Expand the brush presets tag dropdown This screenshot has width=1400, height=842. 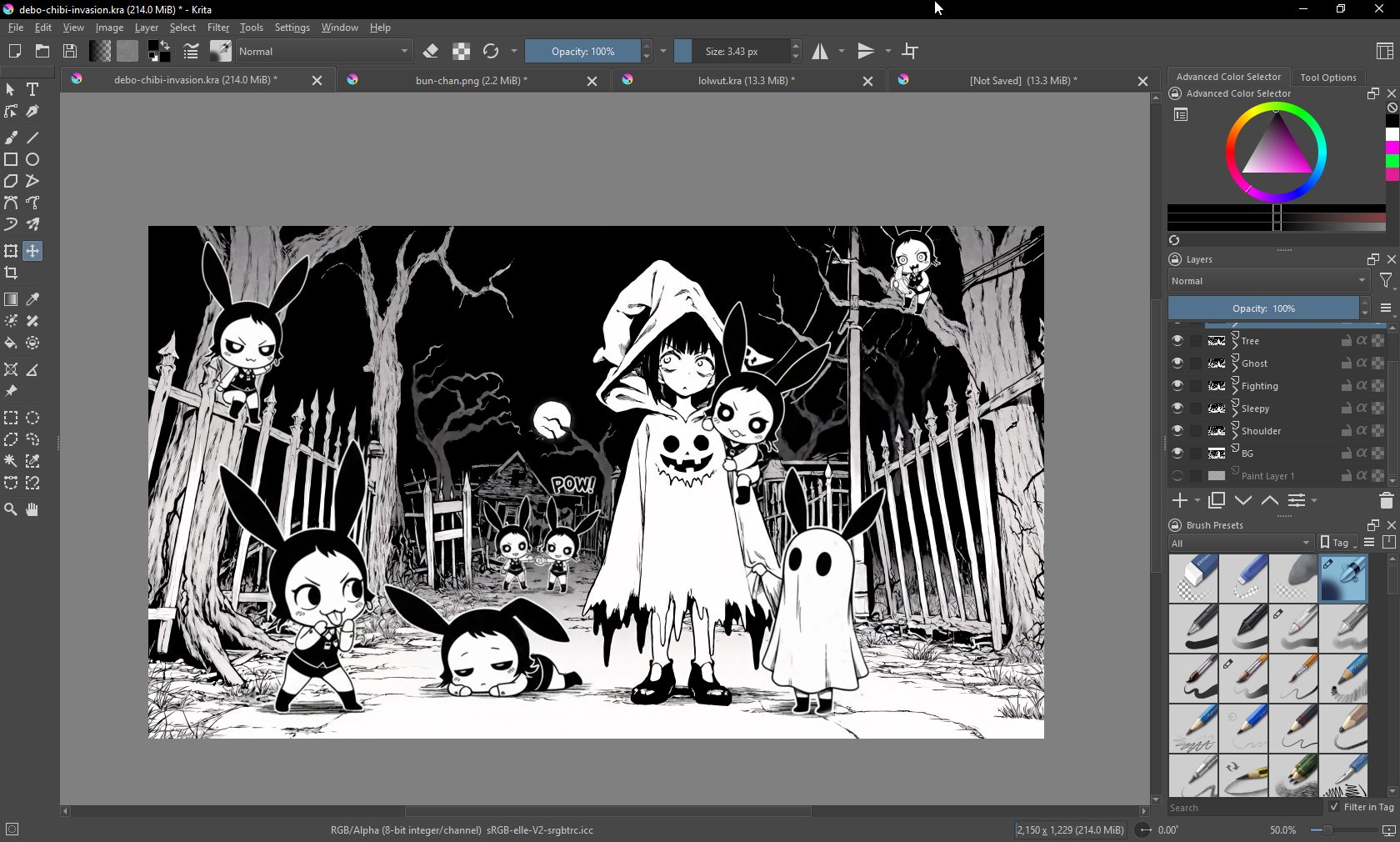[x=1240, y=543]
